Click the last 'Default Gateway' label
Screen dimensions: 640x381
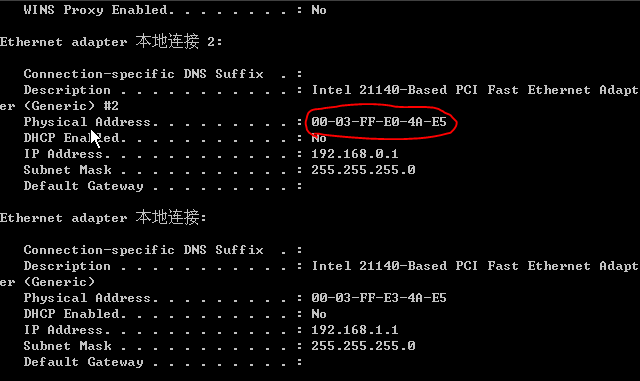pos(83,362)
